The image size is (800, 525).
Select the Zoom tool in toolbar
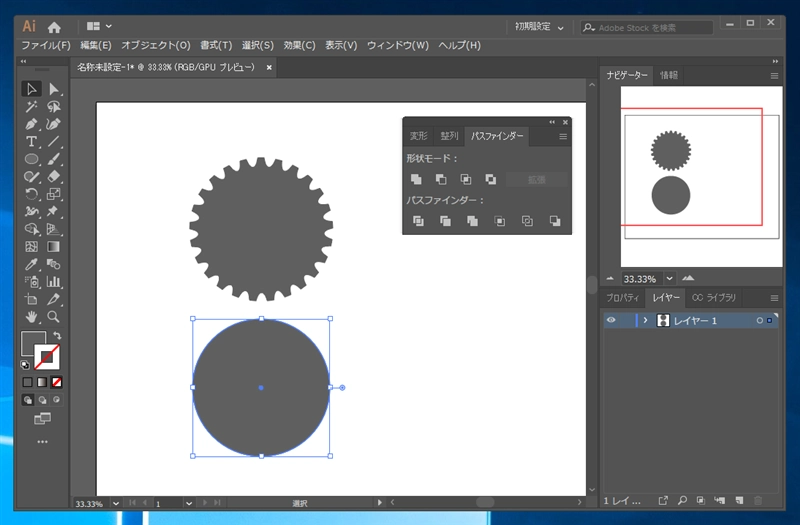coord(54,317)
